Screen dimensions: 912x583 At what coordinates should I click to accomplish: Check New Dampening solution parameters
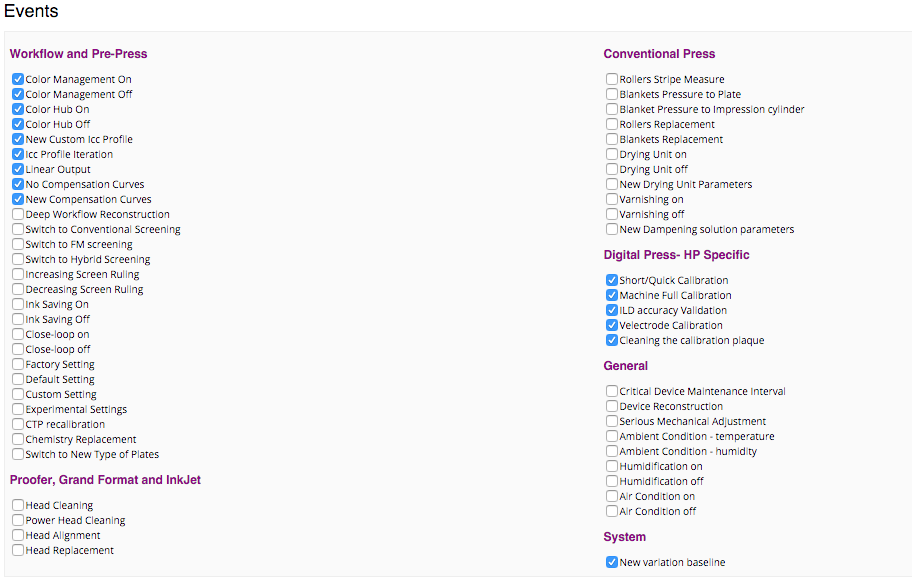(x=612, y=229)
